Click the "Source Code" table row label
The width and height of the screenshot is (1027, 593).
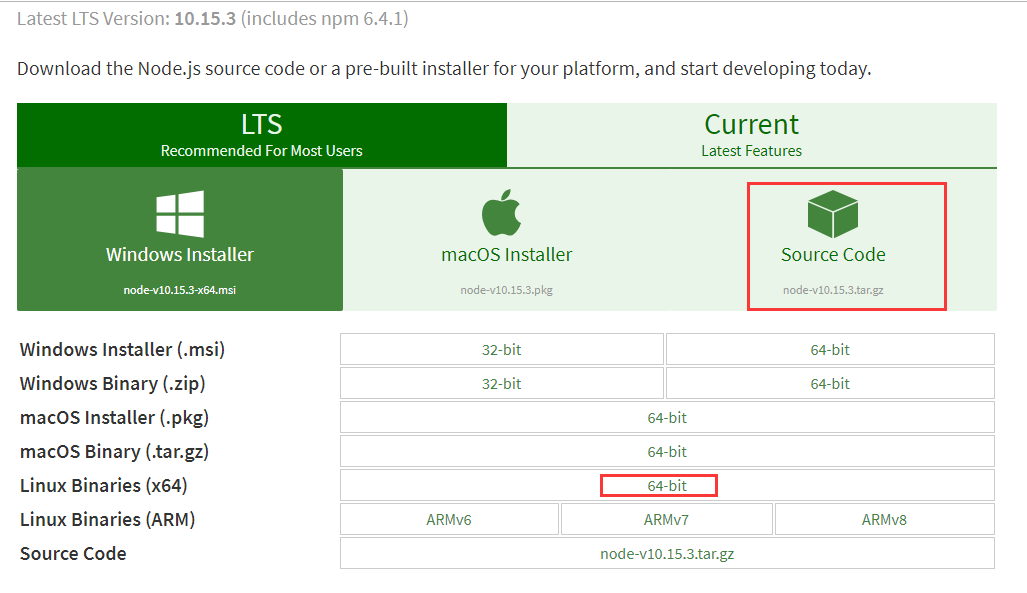click(73, 554)
